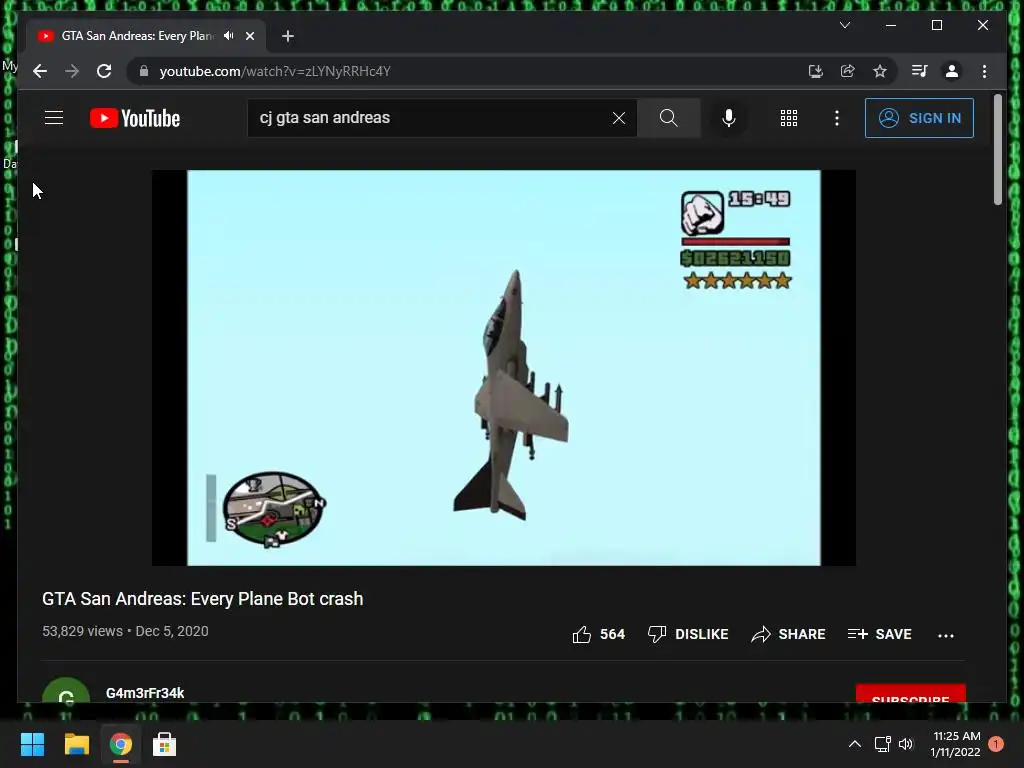Mute tab via speaker icon
The width and height of the screenshot is (1024, 768).
229,36
